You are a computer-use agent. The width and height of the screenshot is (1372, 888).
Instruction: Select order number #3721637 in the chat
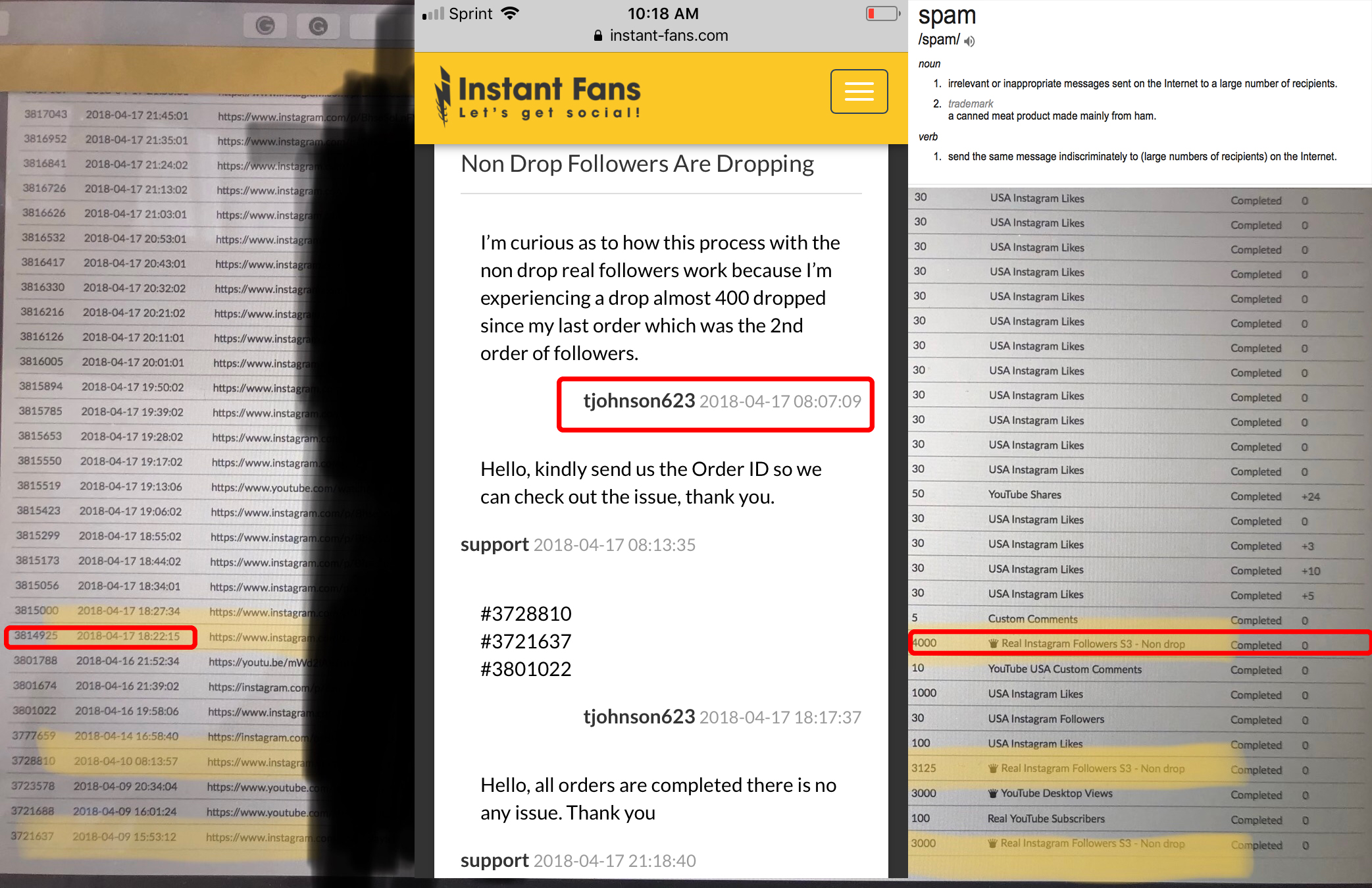tap(526, 641)
